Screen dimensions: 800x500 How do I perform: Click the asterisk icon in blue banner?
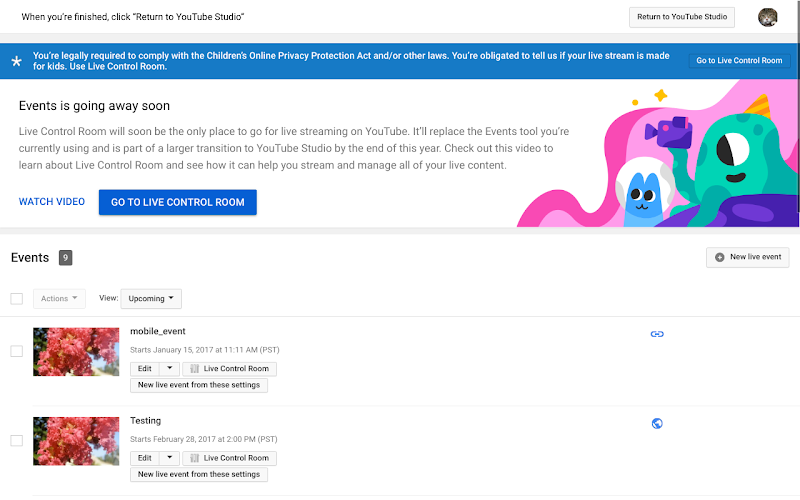(x=16, y=61)
